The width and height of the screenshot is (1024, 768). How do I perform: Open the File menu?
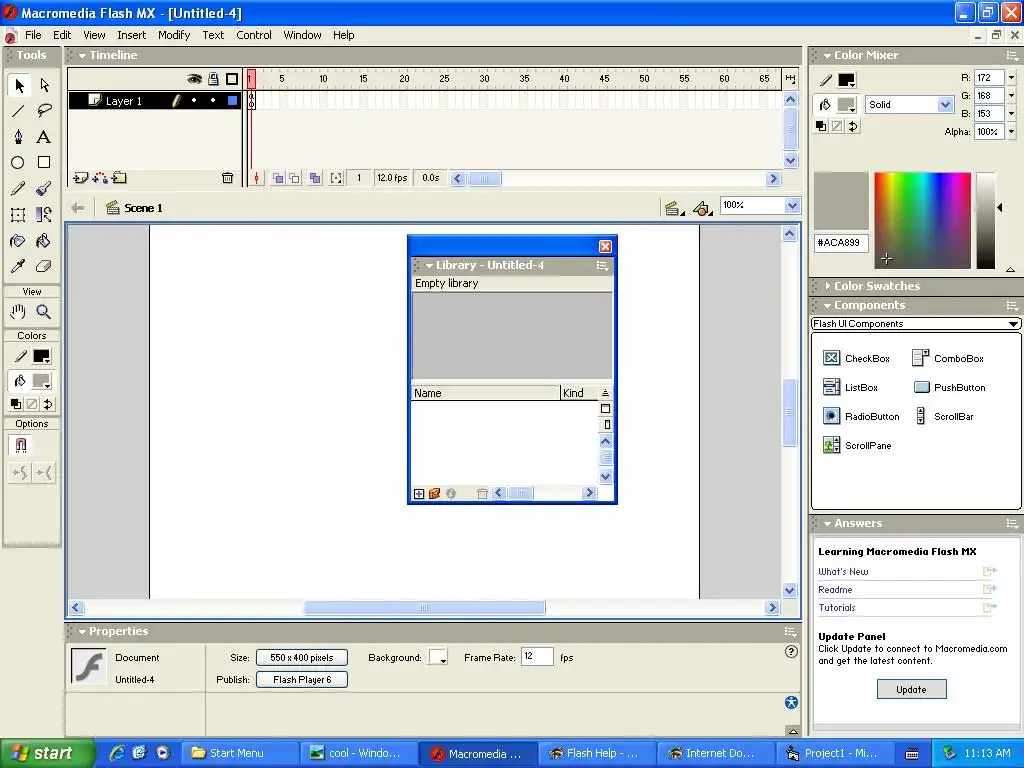pos(33,35)
